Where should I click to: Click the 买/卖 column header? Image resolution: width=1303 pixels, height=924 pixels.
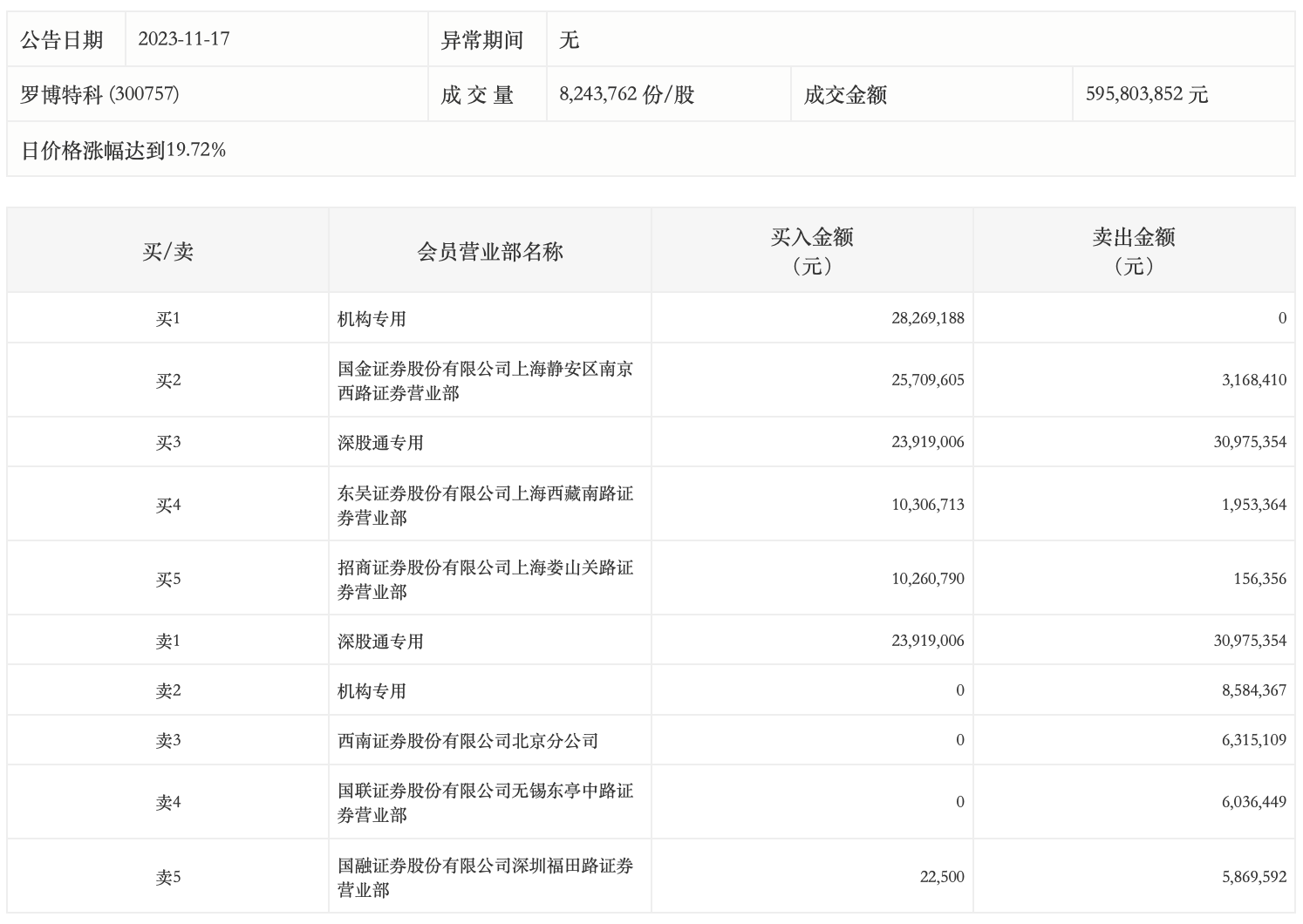[167, 252]
